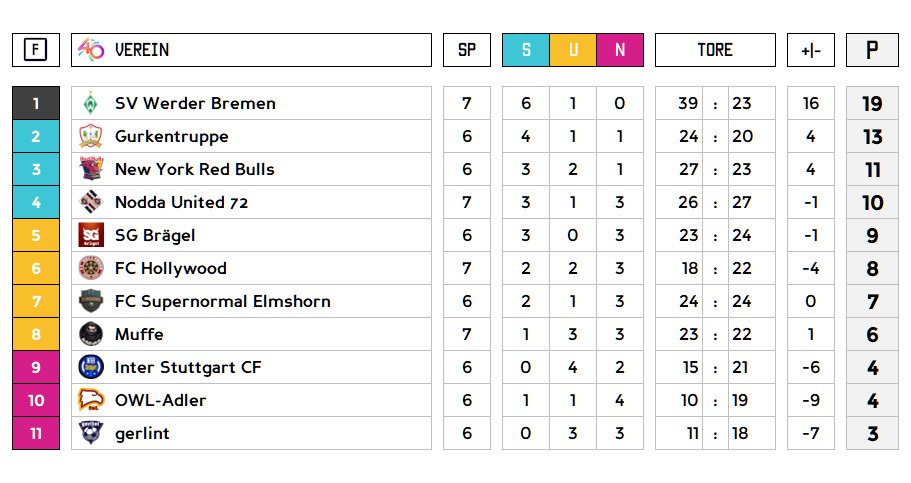Screen dimensions: 911x483
Task: Sort table by the SP column header
Action: pos(467,50)
